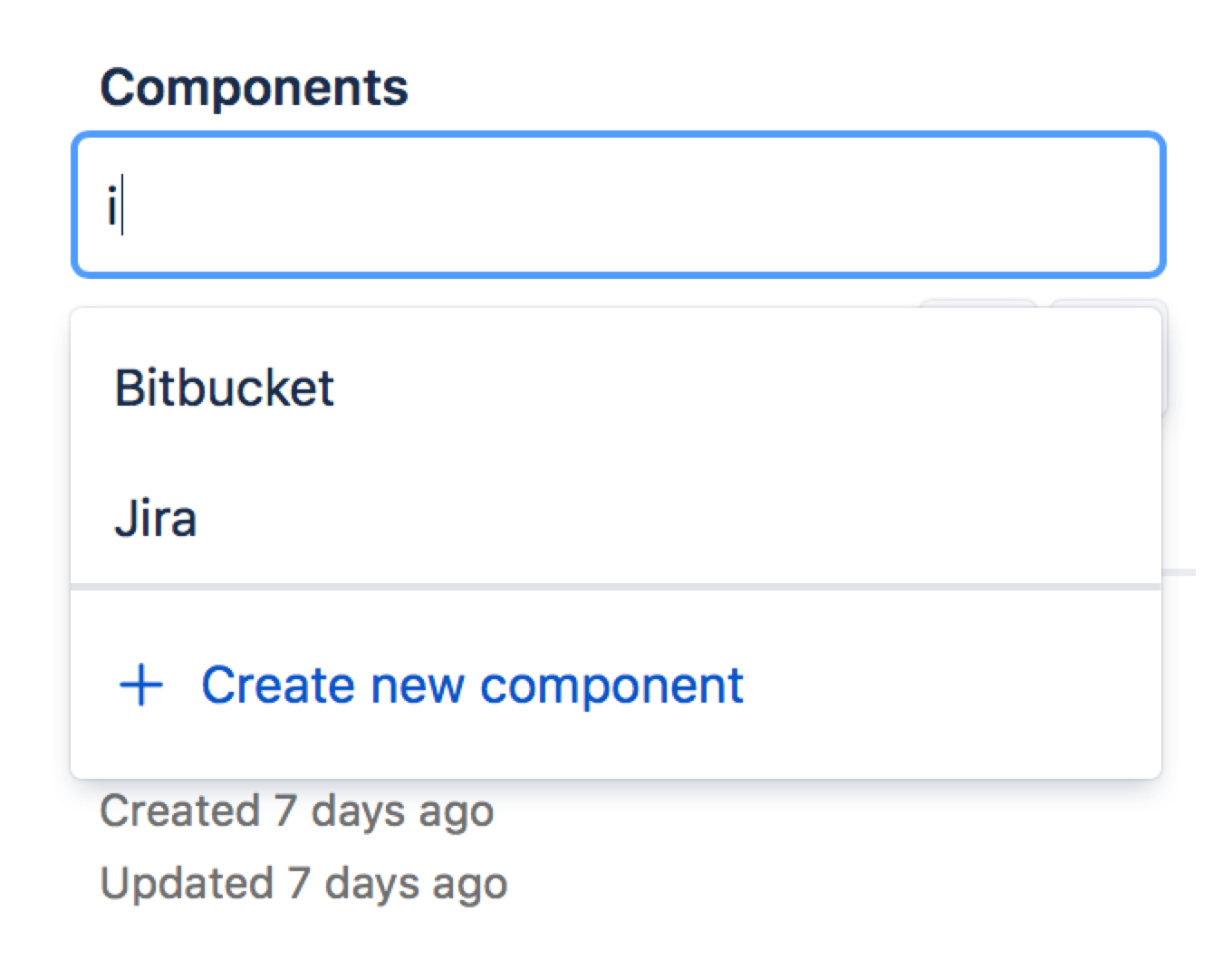Click the word 'Create' in blue link

pos(277,685)
